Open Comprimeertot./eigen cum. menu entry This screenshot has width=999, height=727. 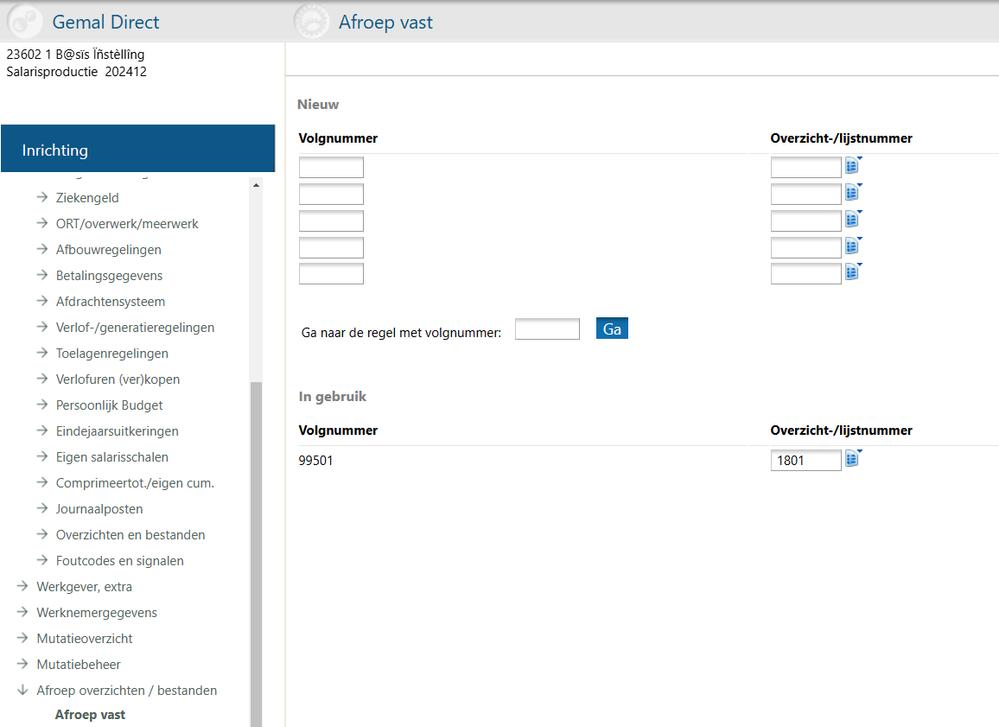coord(135,483)
